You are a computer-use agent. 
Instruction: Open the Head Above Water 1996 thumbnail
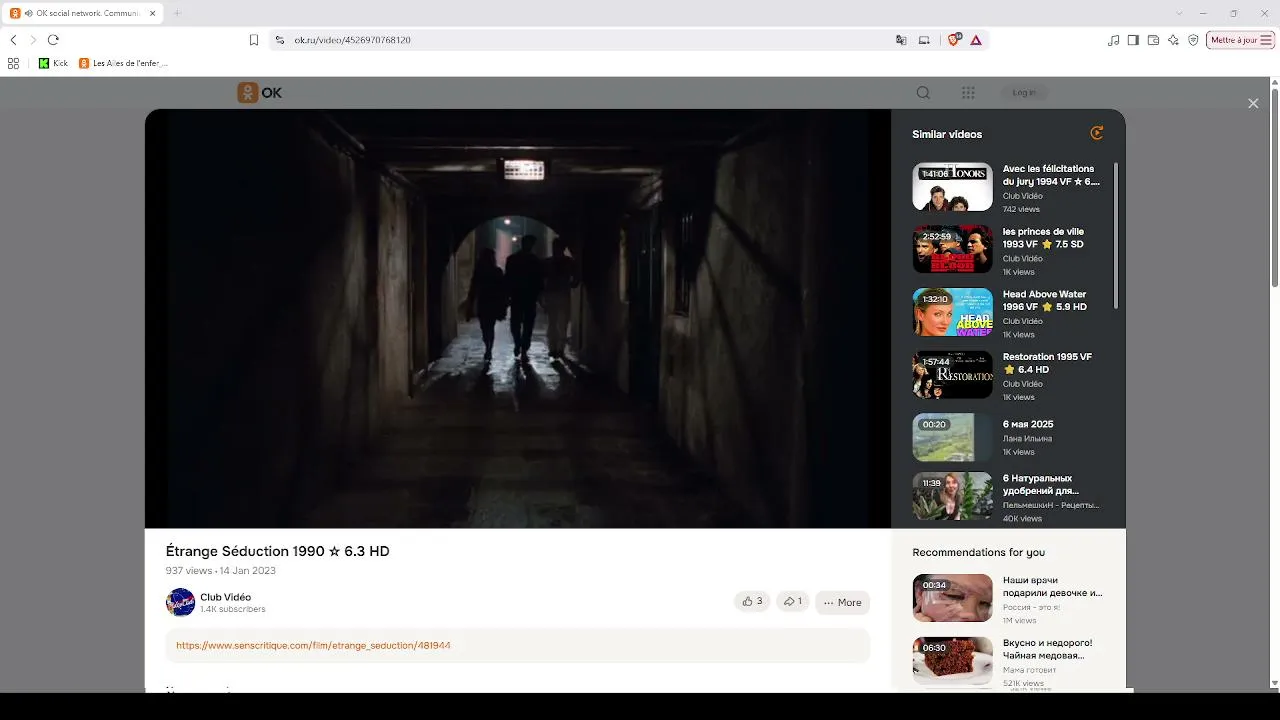click(952, 312)
